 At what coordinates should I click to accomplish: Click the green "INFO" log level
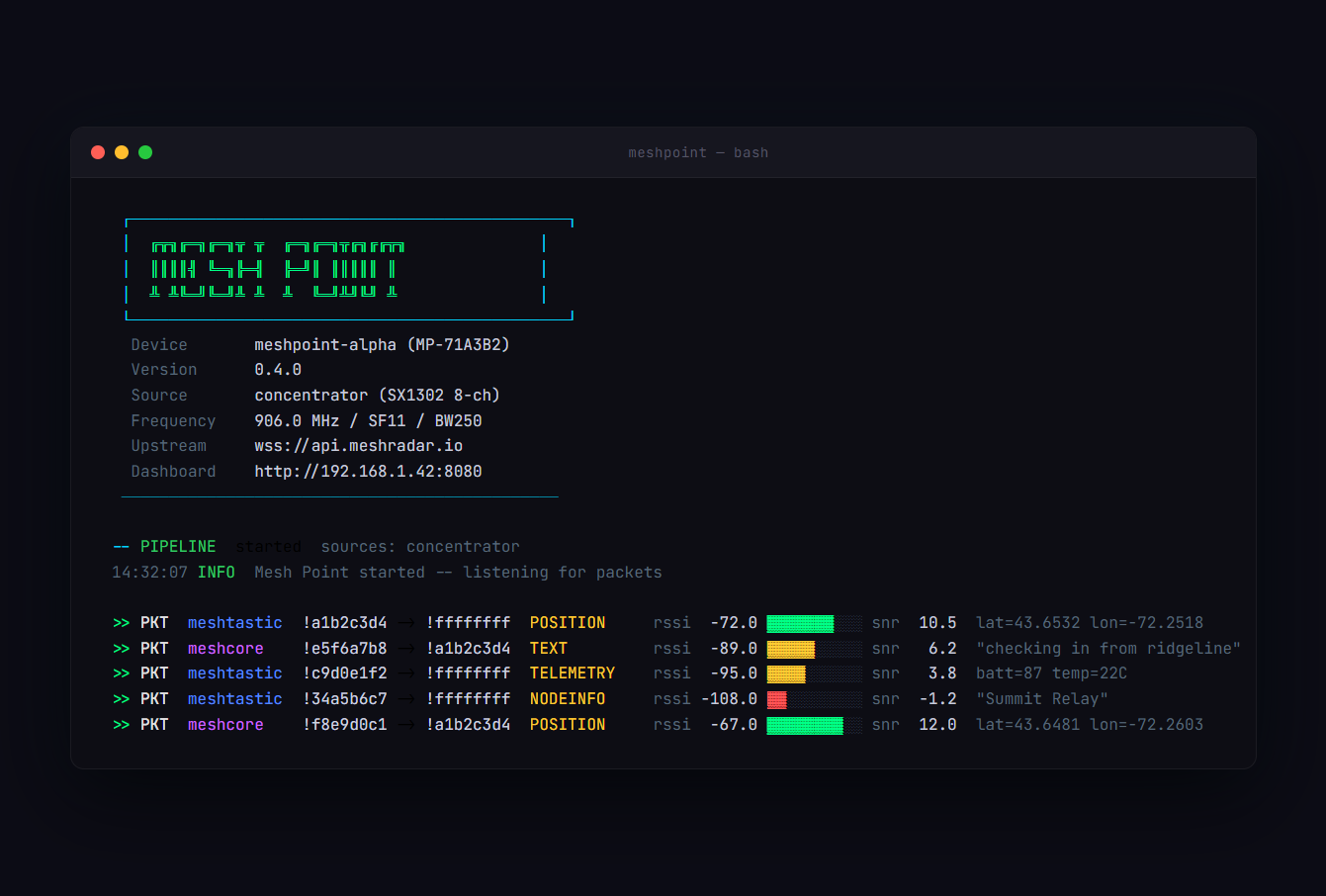click(217, 573)
